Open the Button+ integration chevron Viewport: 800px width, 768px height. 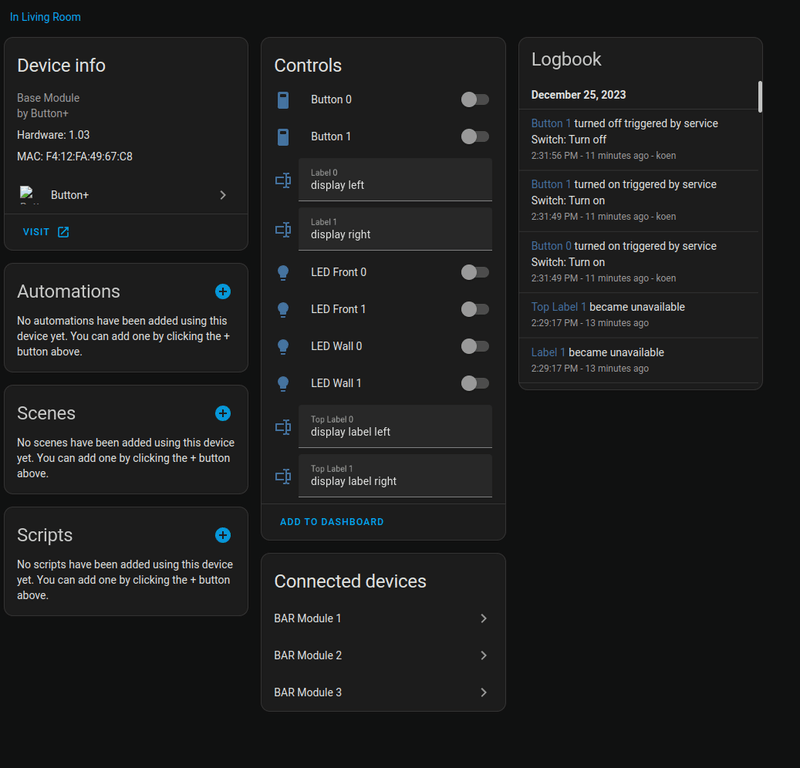(223, 195)
